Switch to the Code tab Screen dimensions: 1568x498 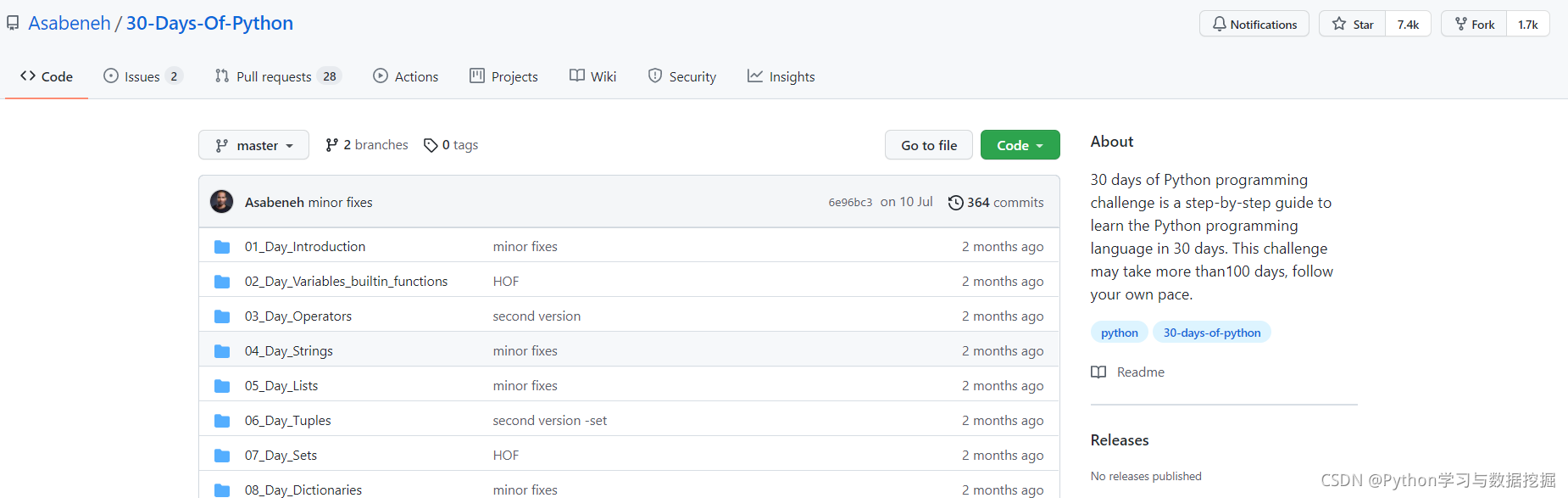click(47, 76)
